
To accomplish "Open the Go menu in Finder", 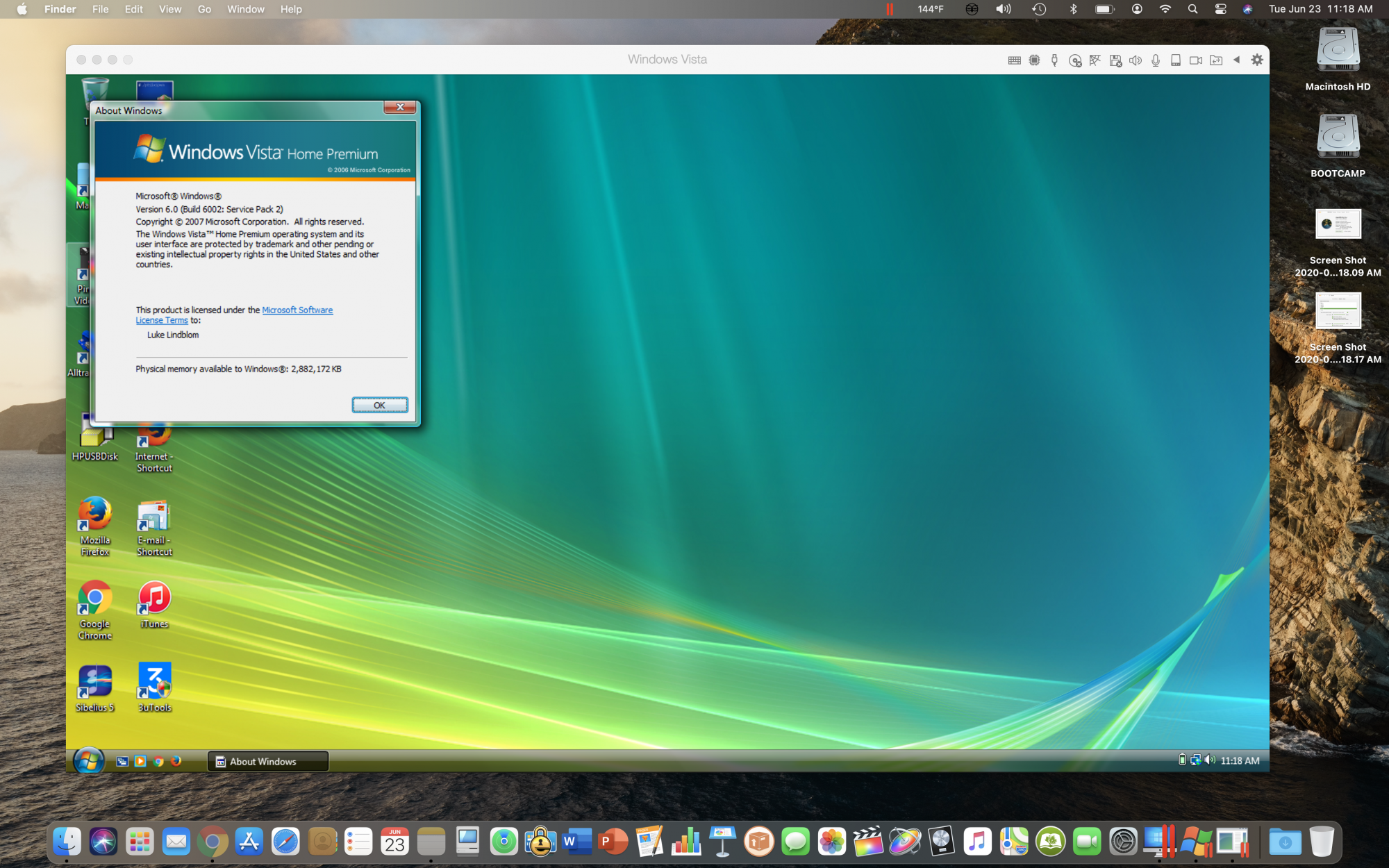I will [x=204, y=9].
